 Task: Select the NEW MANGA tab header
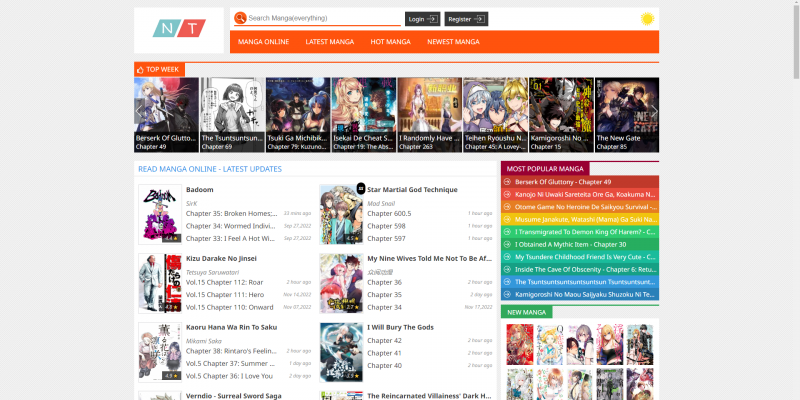coord(527,312)
